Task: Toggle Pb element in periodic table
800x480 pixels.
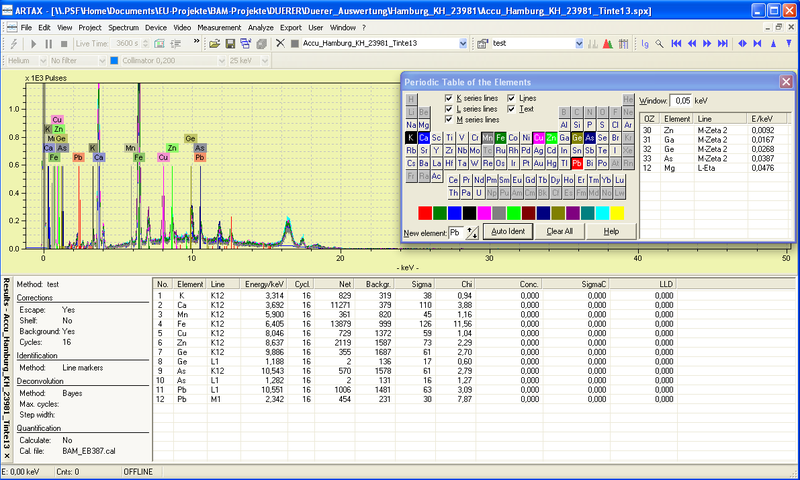Action: tap(577, 164)
